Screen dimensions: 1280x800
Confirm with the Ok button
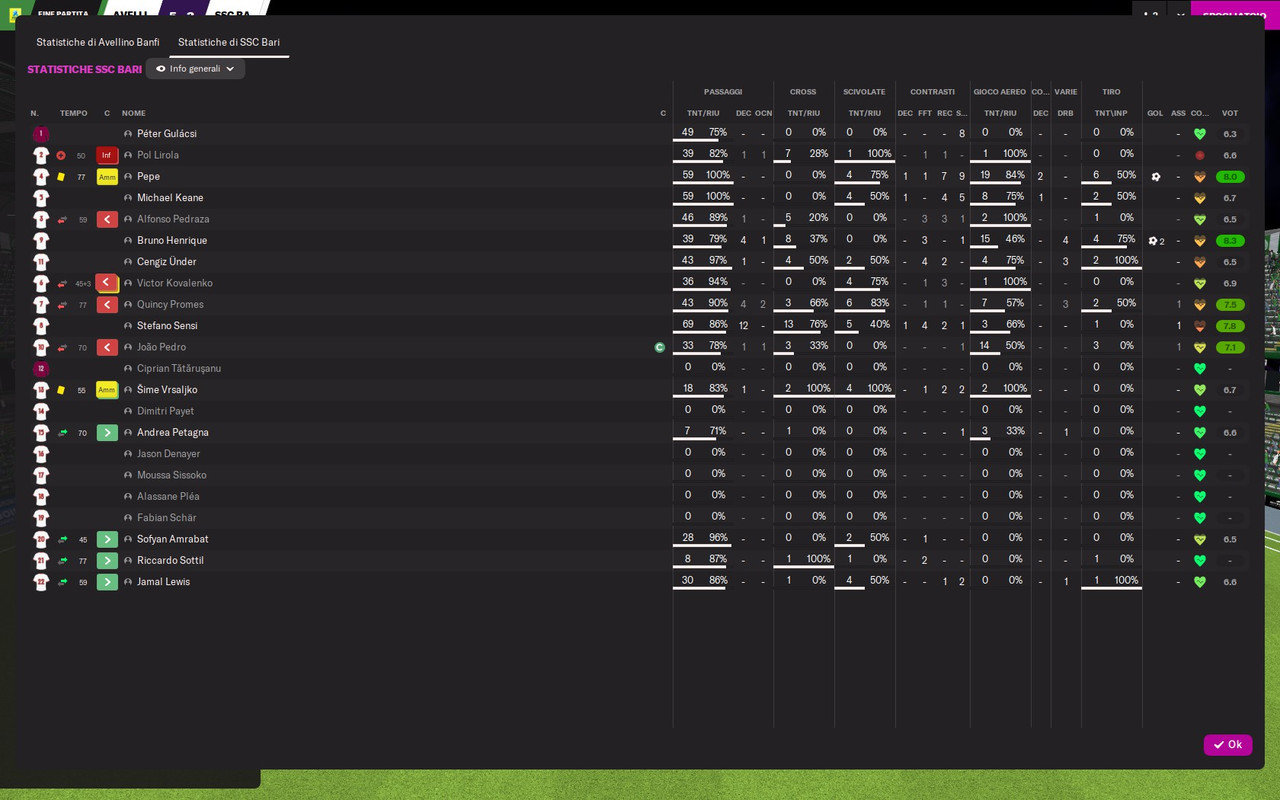coord(1228,745)
